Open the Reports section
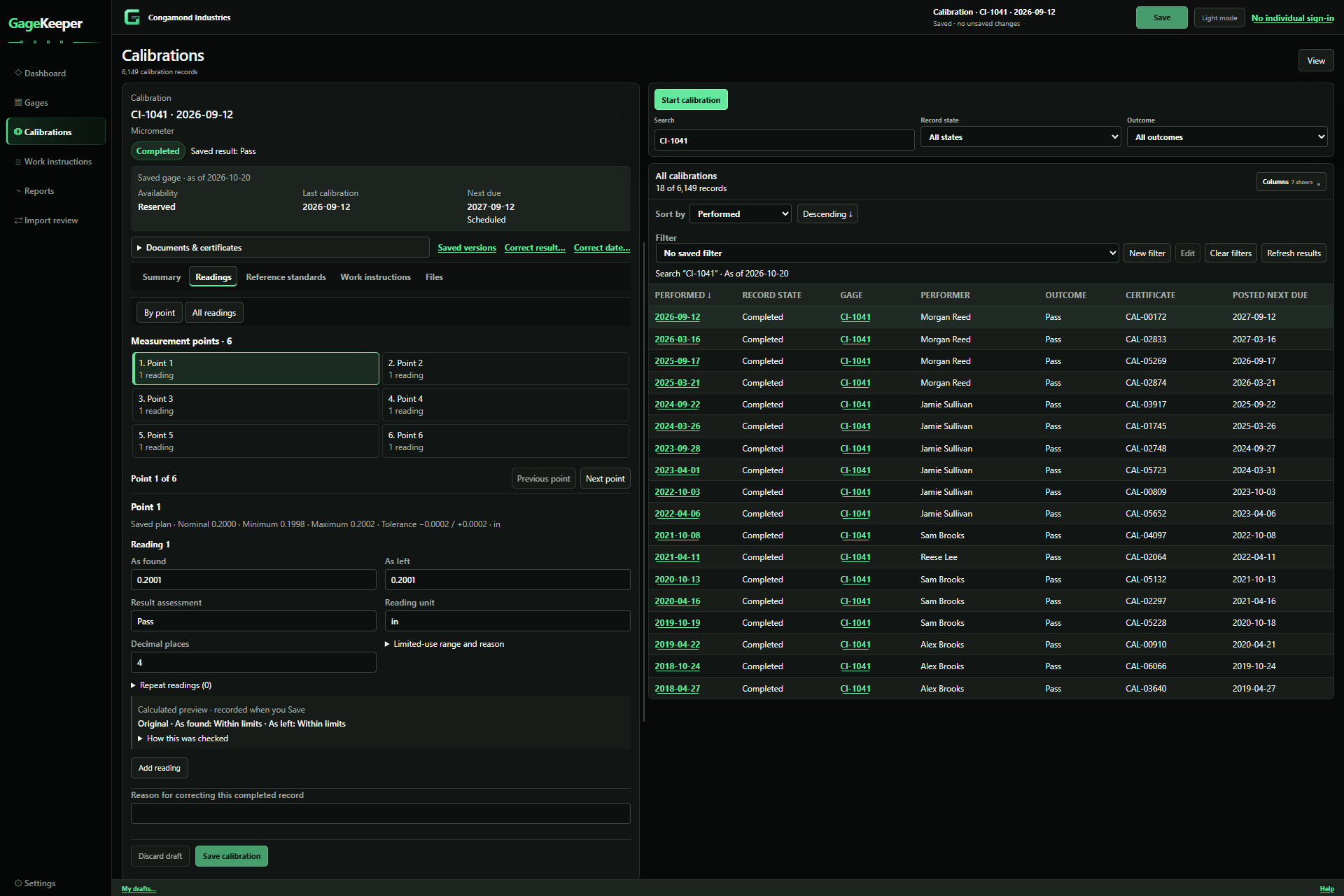 (x=56, y=190)
